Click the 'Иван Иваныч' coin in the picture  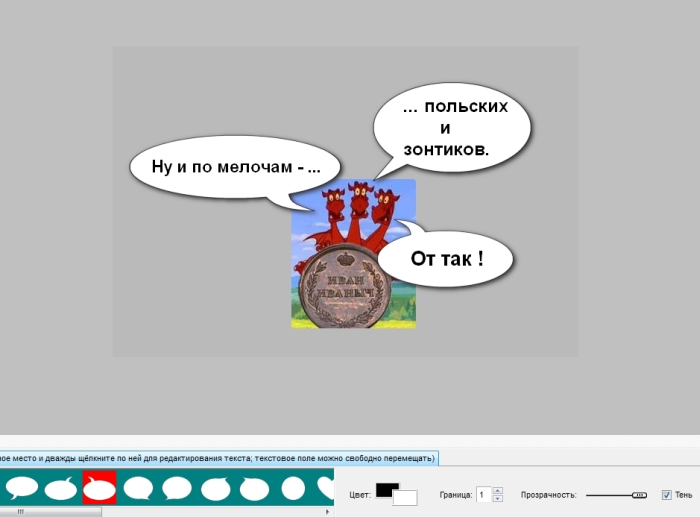345,287
